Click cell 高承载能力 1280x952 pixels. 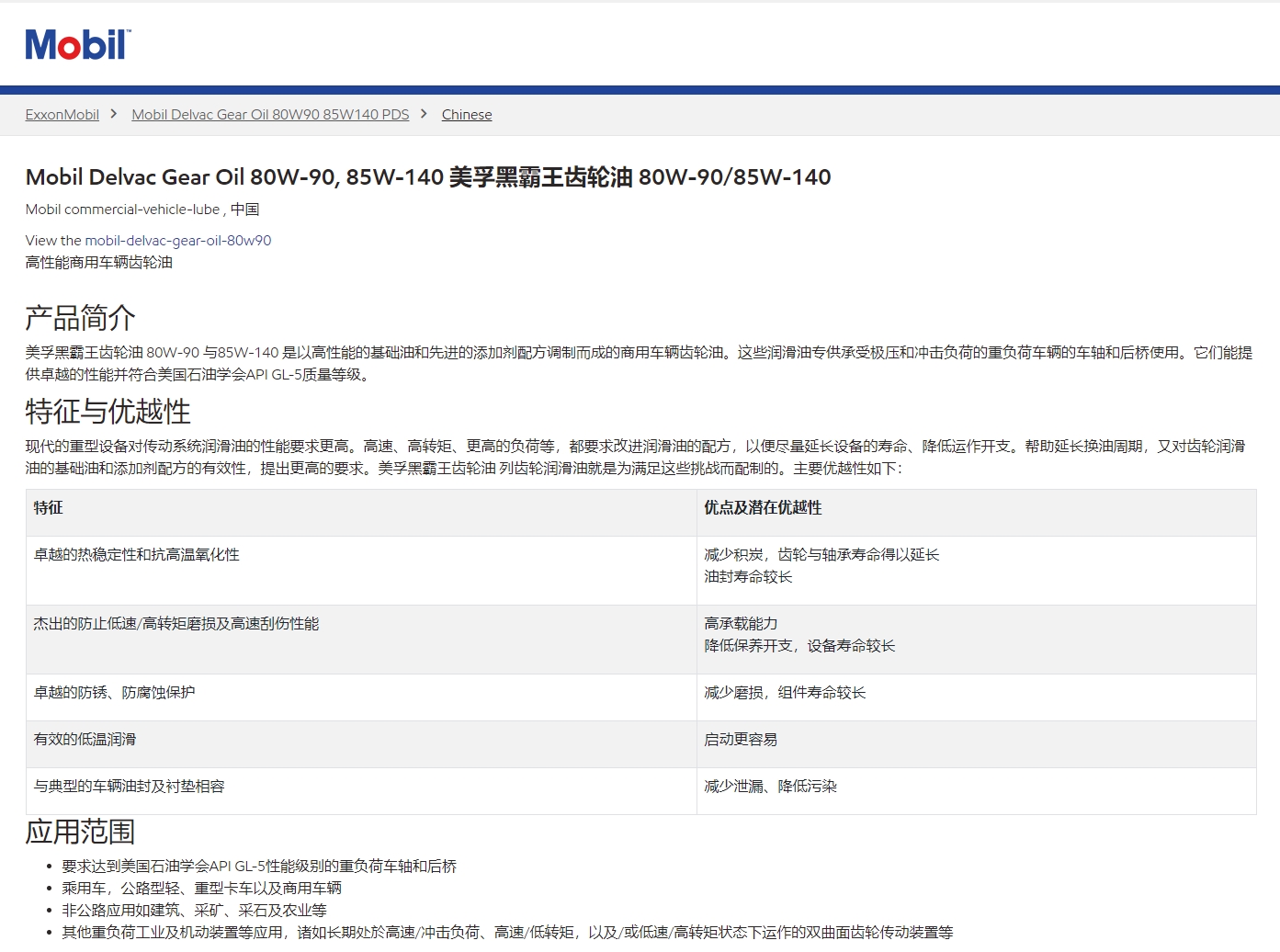[x=976, y=640]
